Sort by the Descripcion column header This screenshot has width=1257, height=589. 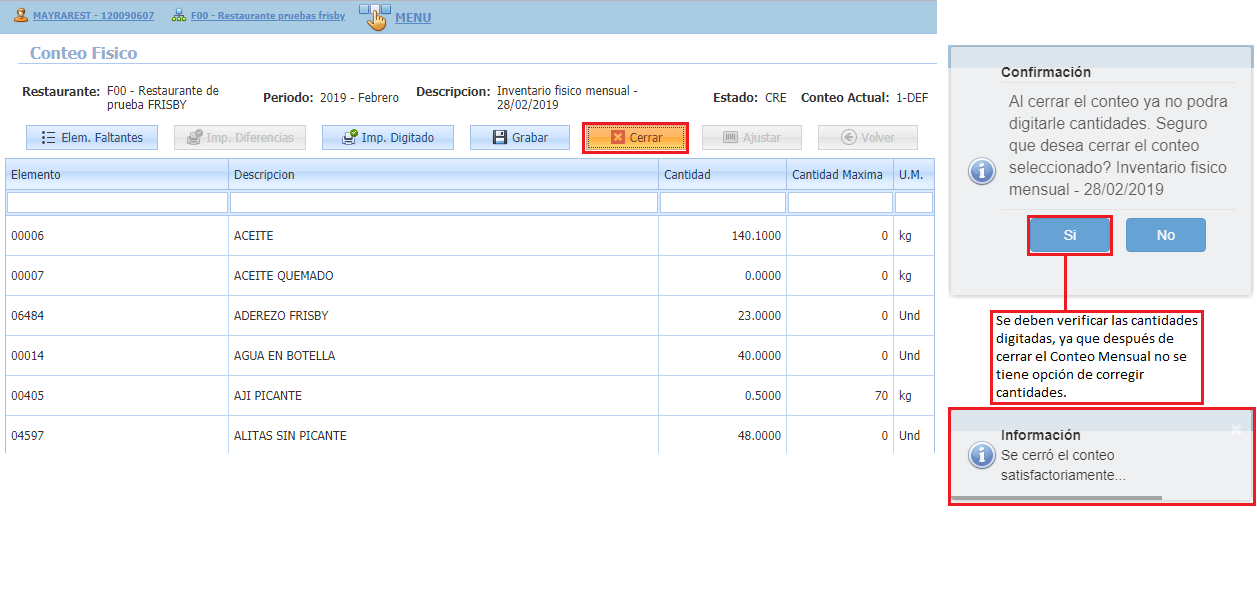[x=443, y=175]
